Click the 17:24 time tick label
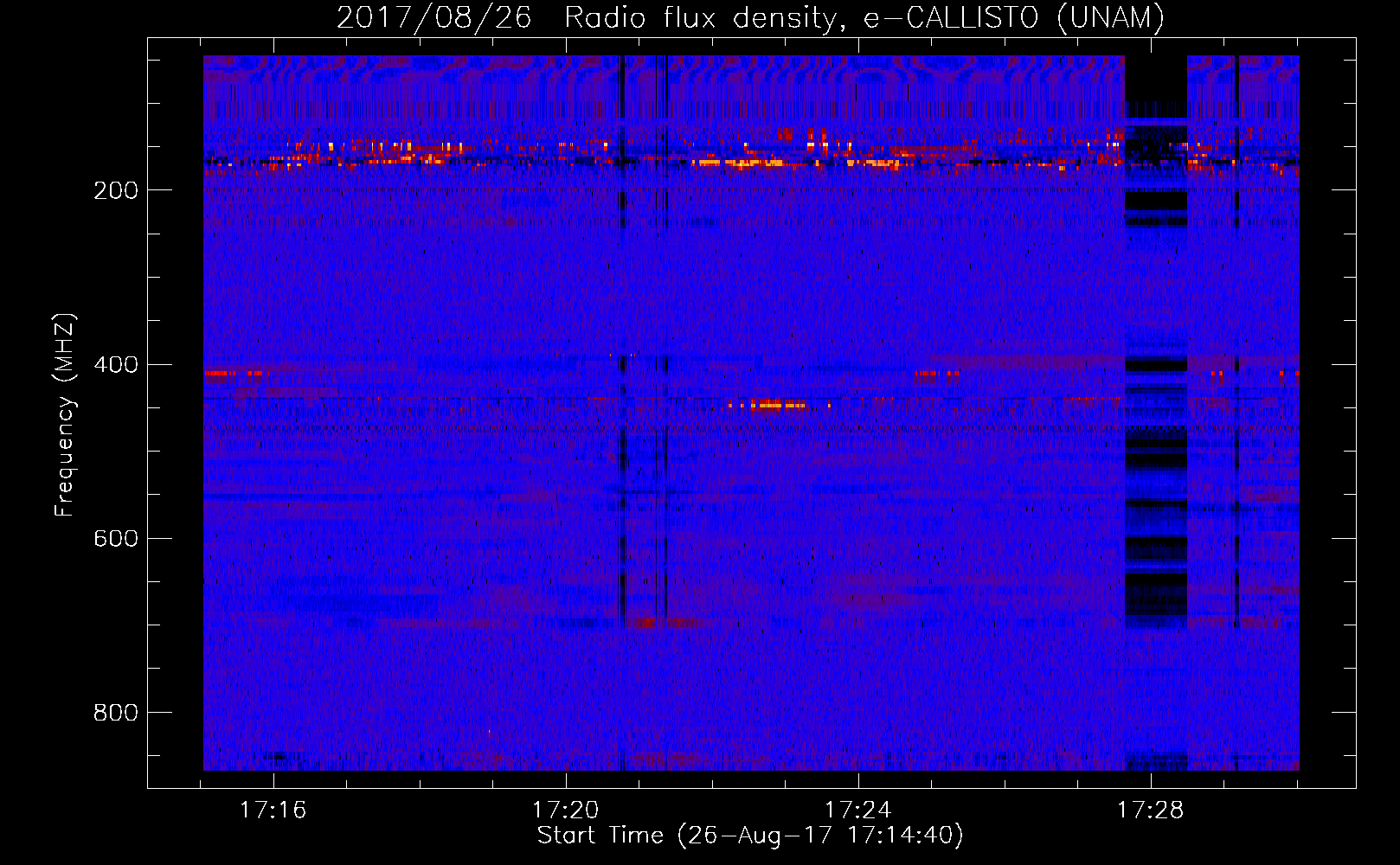Screen dimensions: 1400x865 (x=858, y=811)
